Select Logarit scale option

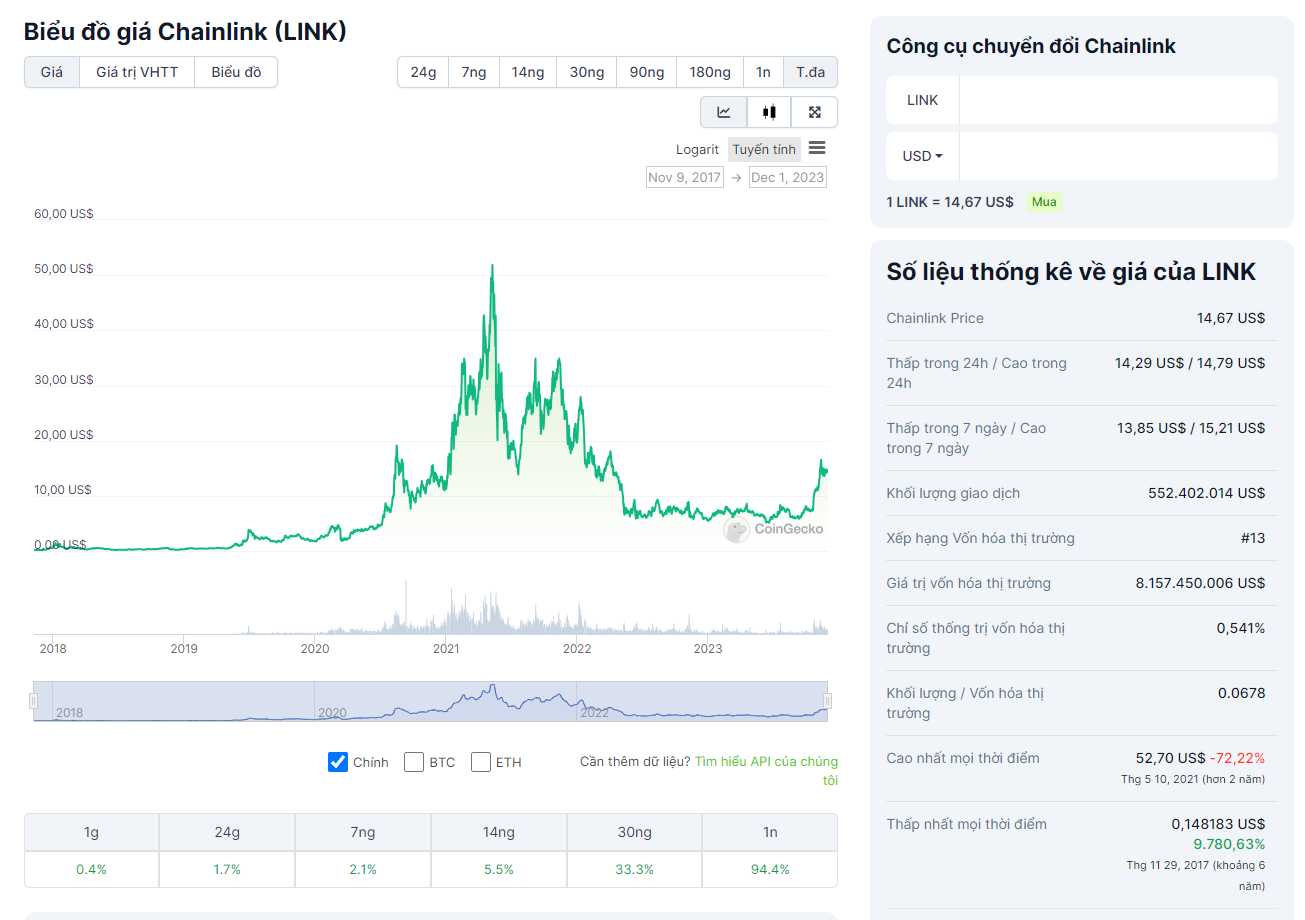tap(697, 149)
